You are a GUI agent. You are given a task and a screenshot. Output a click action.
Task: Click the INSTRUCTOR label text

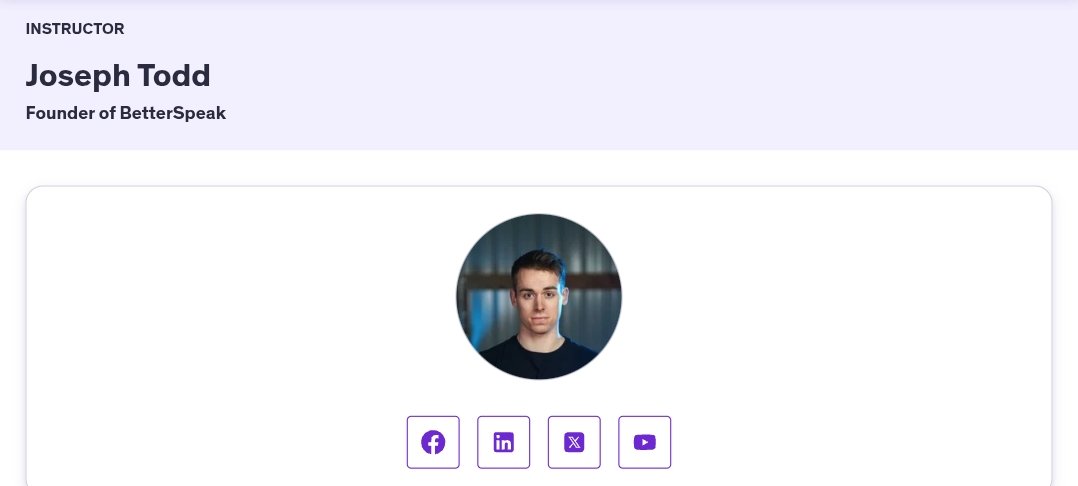(75, 29)
